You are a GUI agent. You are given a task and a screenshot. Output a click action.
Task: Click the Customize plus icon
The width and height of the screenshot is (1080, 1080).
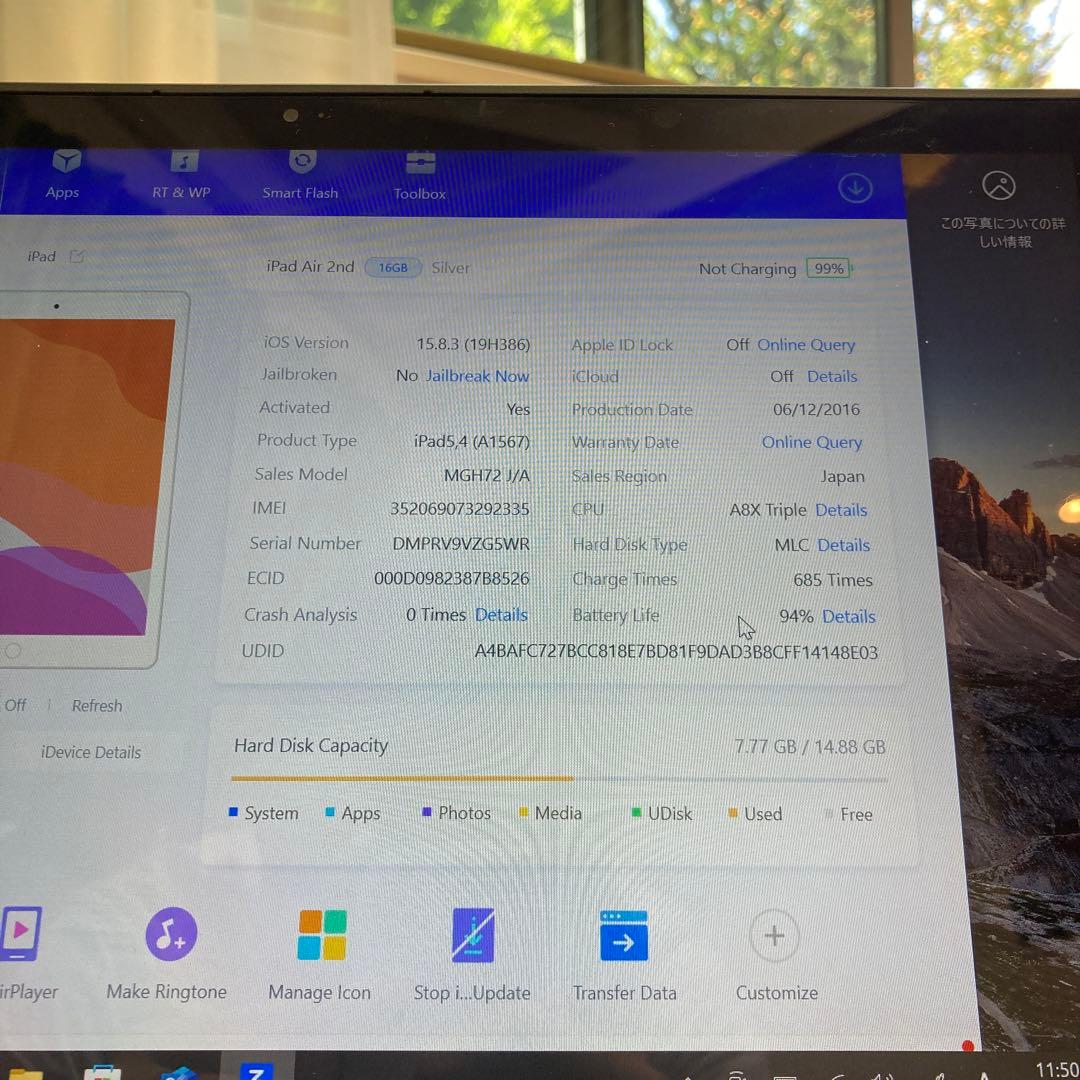(774, 935)
